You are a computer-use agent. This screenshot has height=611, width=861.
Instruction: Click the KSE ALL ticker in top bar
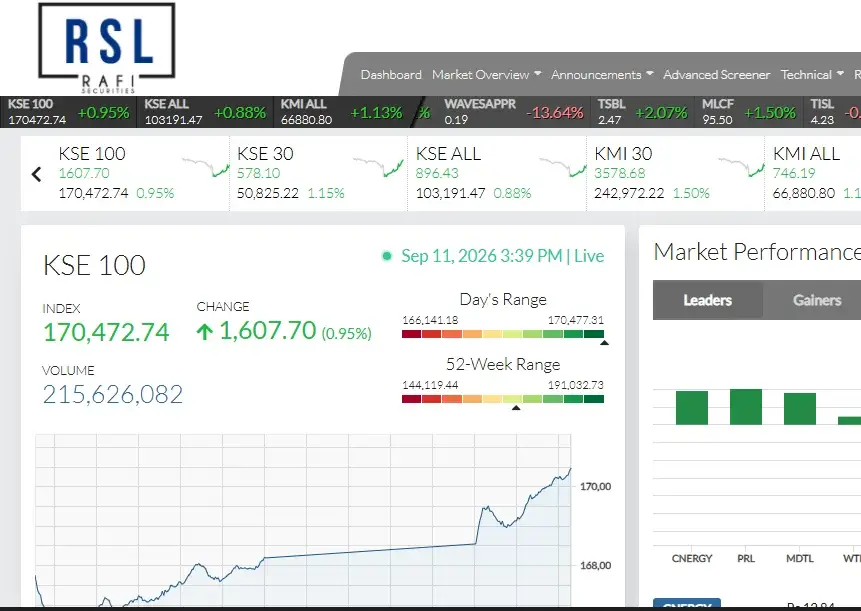[x=205, y=112]
